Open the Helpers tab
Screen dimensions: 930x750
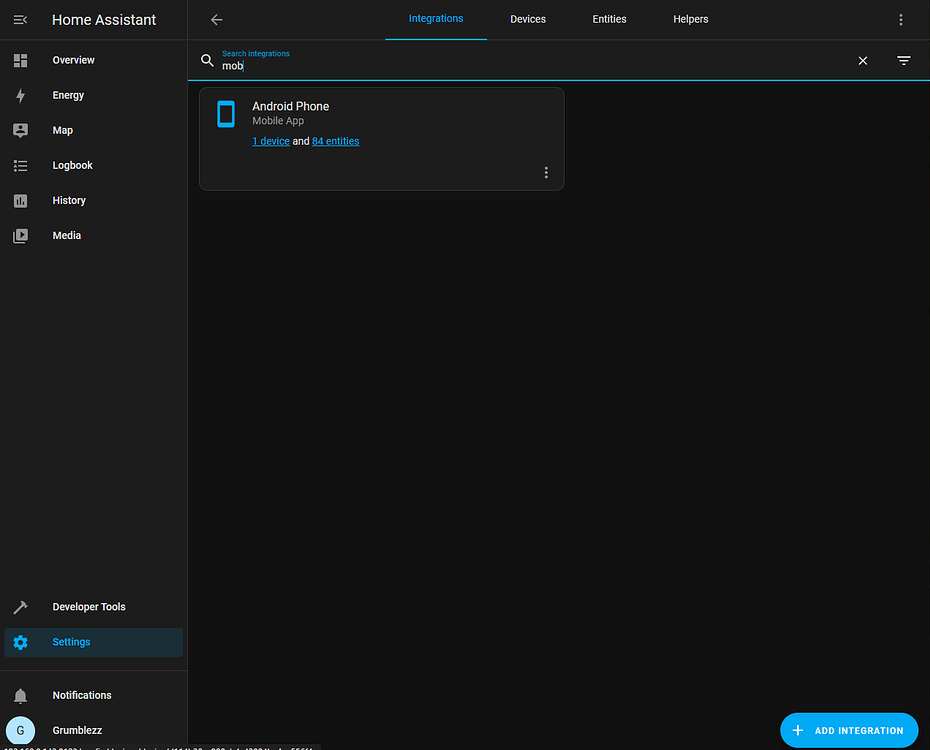pos(690,19)
